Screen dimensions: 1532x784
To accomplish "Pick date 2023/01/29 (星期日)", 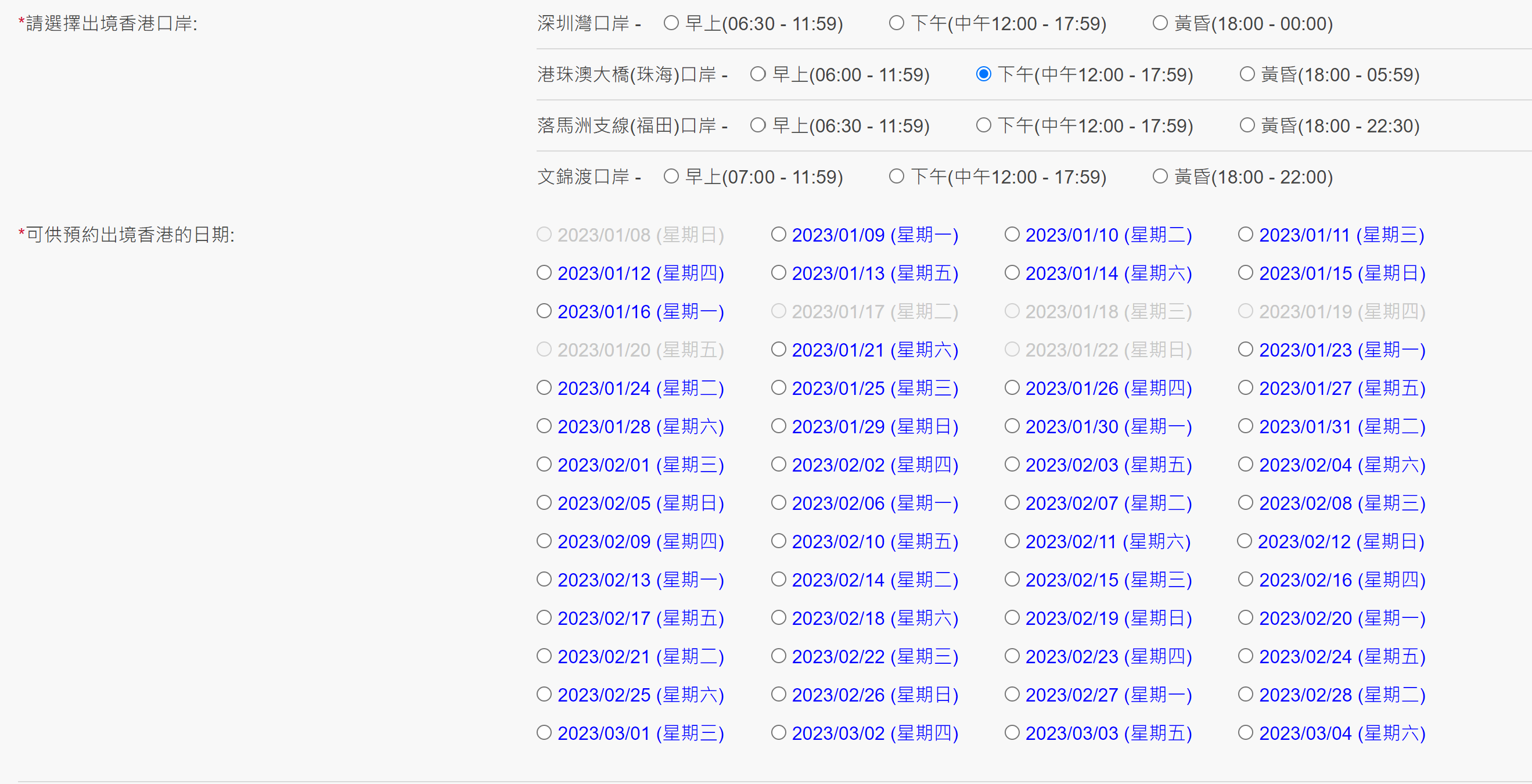I will 779,426.
